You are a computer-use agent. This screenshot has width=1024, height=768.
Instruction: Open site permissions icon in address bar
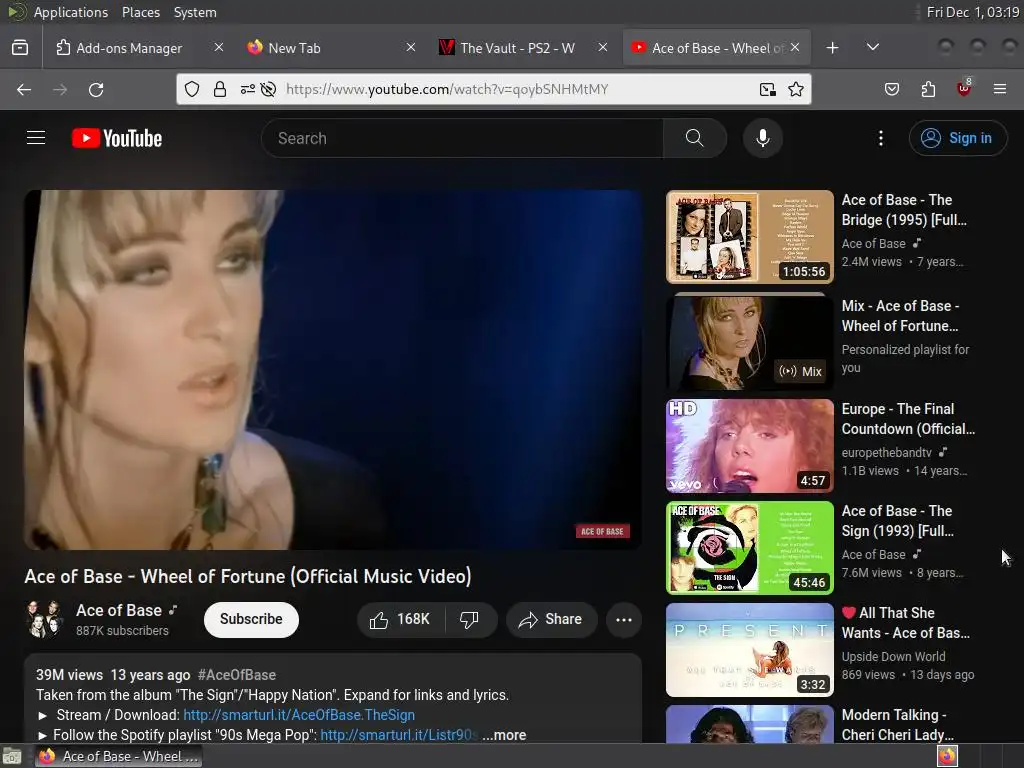(248, 89)
